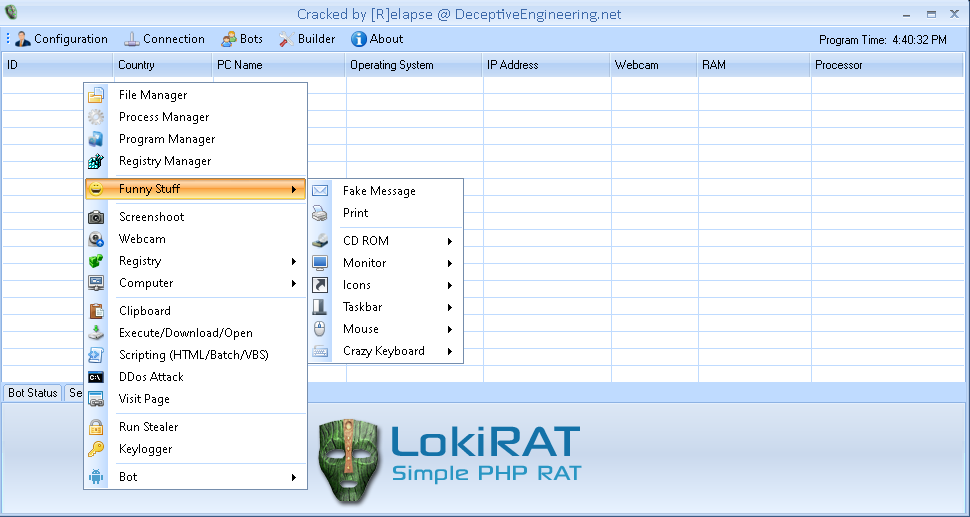Open the Connection menu
This screenshot has height=517, width=970.
pos(164,39)
